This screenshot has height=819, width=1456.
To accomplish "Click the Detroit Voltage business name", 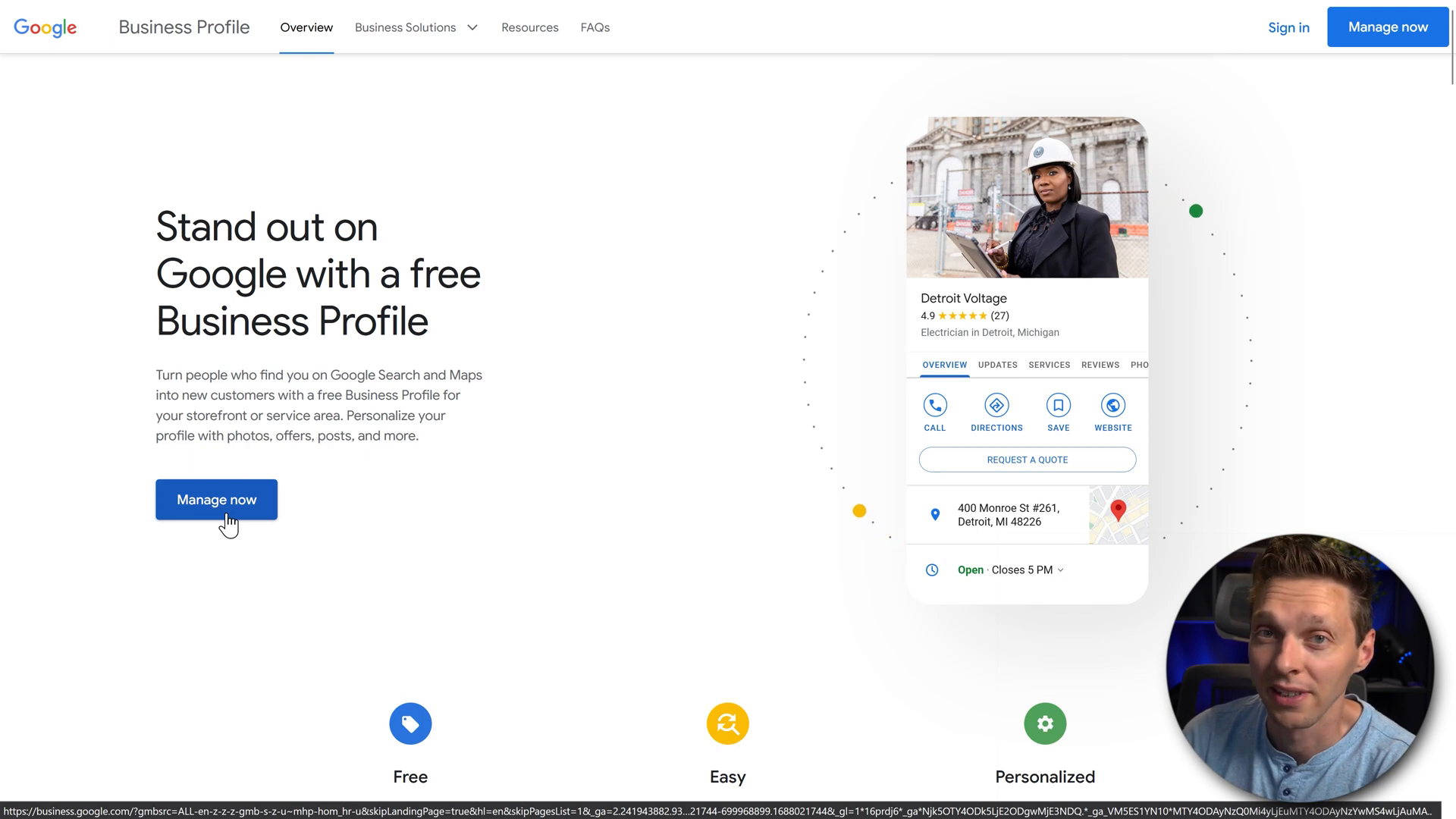I will 964,298.
